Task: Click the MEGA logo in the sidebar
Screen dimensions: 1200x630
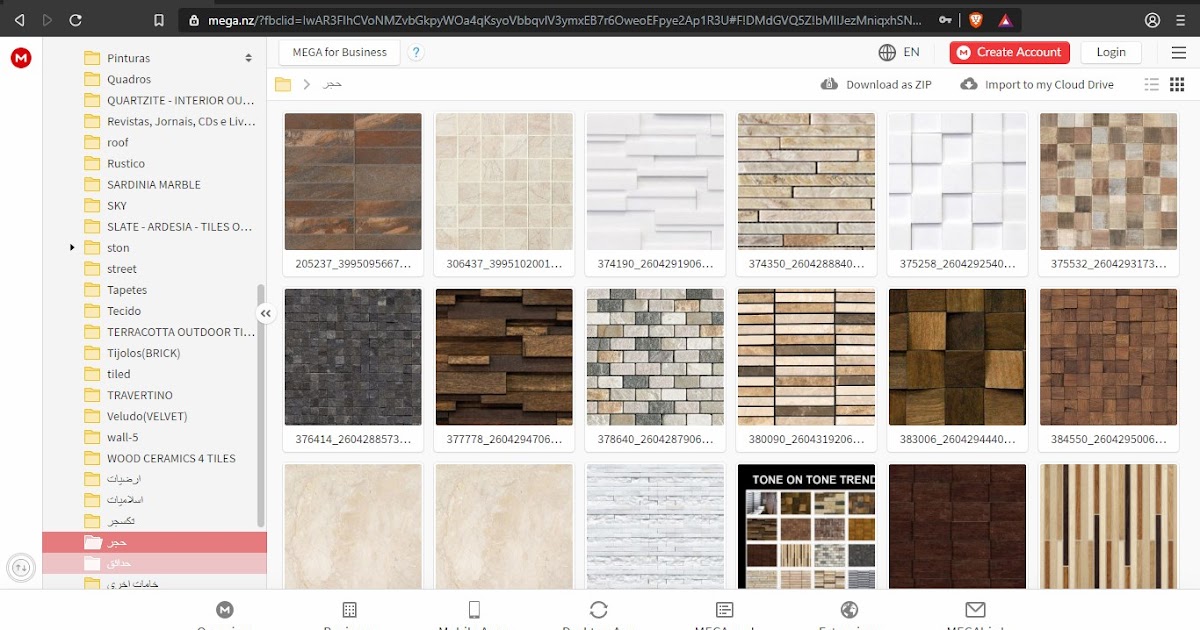Action: (x=21, y=58)
